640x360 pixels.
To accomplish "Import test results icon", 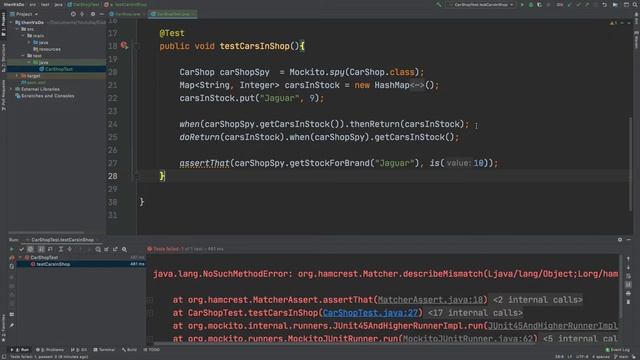I will click(107, 249).
